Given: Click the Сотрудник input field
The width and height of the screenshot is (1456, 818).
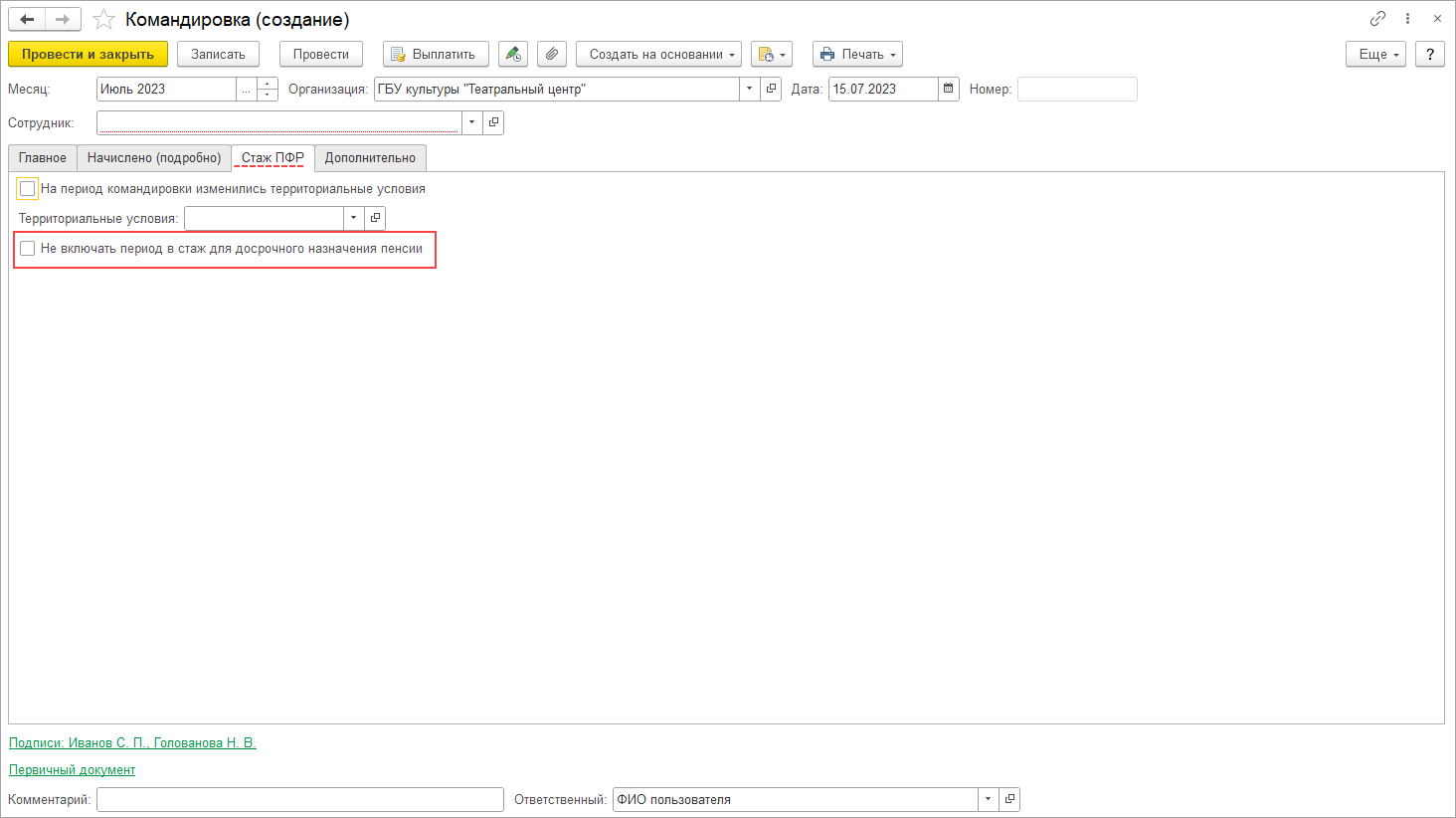Looking at the screenshot, I should pyautogui.click(x=279, y=122).
